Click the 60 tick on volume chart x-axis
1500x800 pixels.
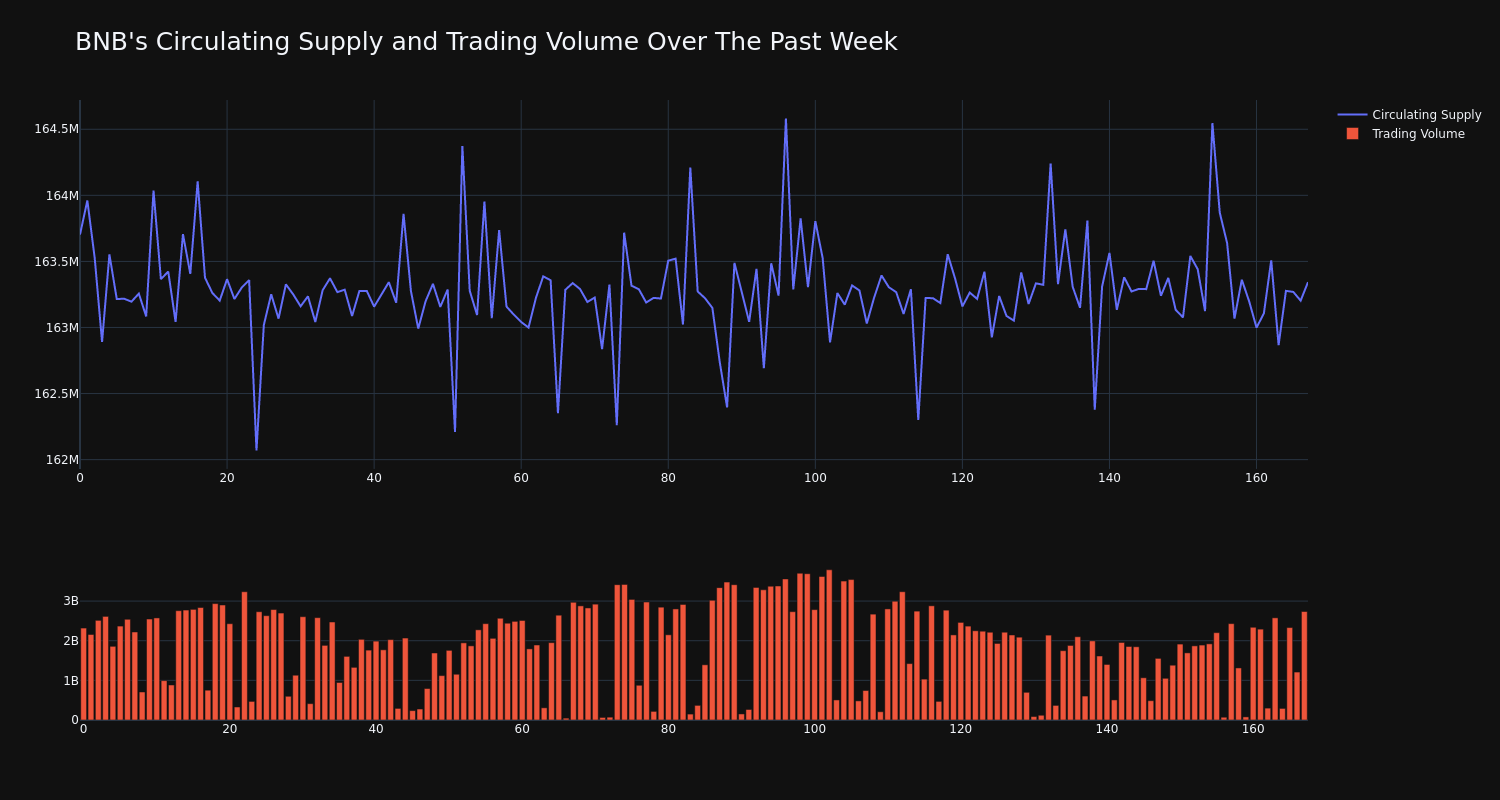(x=522, y=729)
